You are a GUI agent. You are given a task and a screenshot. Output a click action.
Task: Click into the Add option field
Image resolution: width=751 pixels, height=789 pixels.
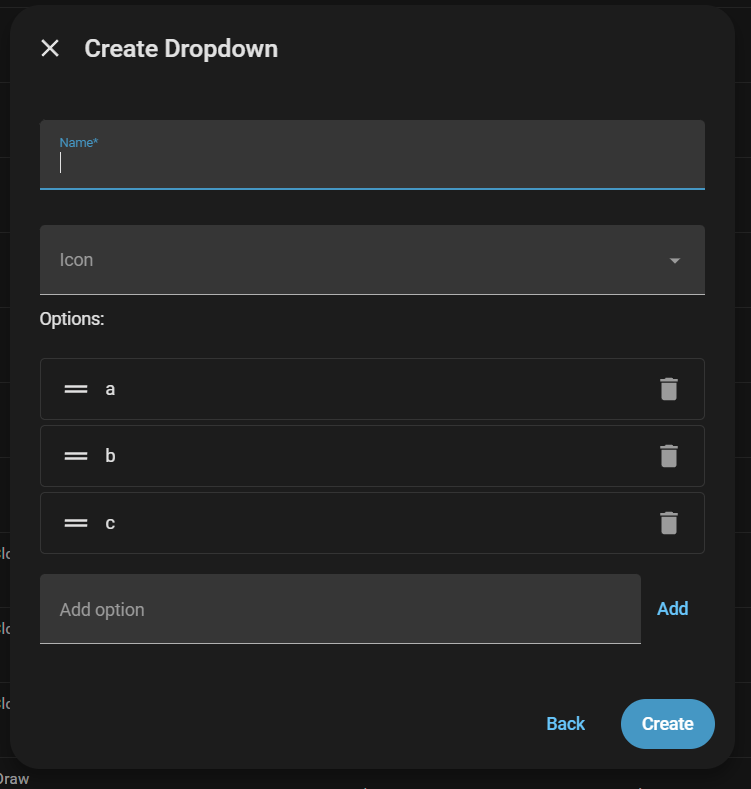coord(340,609)
